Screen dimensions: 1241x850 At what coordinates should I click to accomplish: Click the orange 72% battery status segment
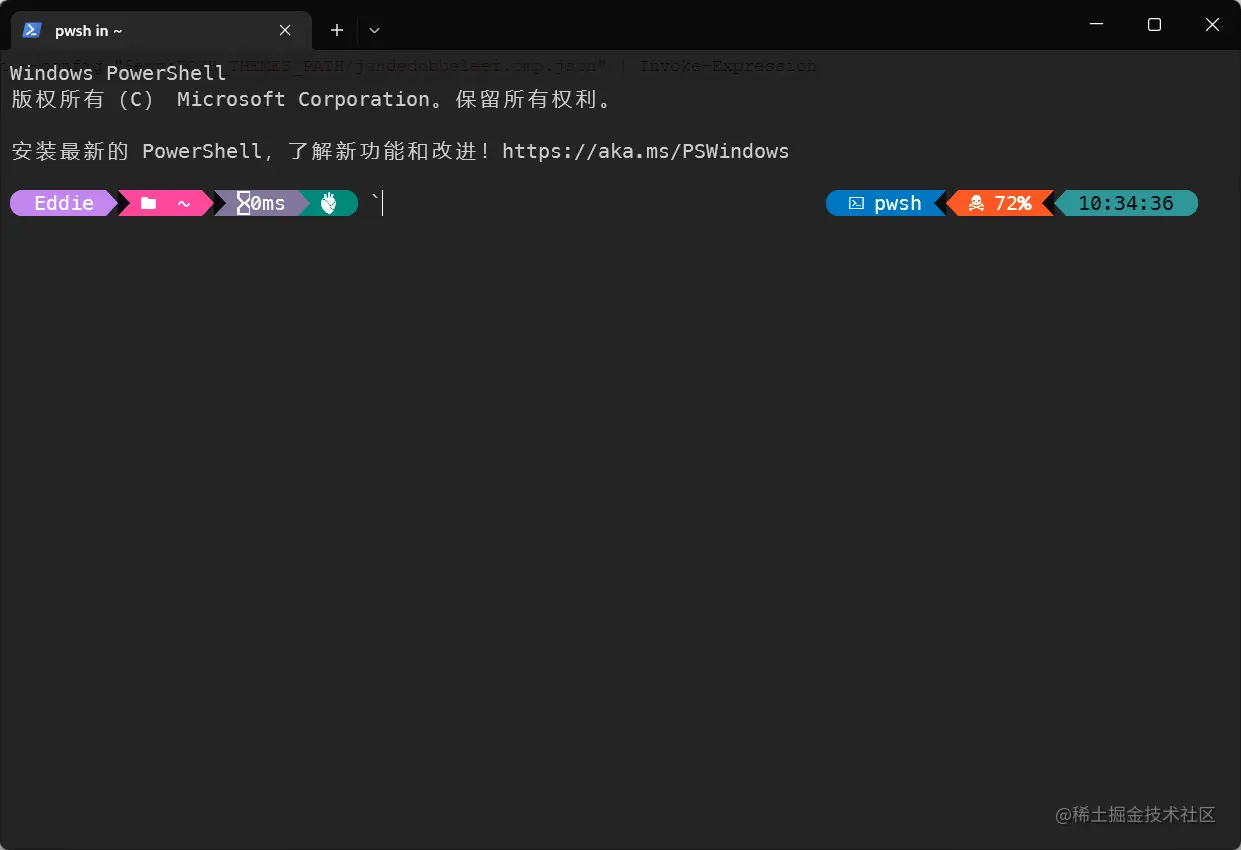(1002, 203)
